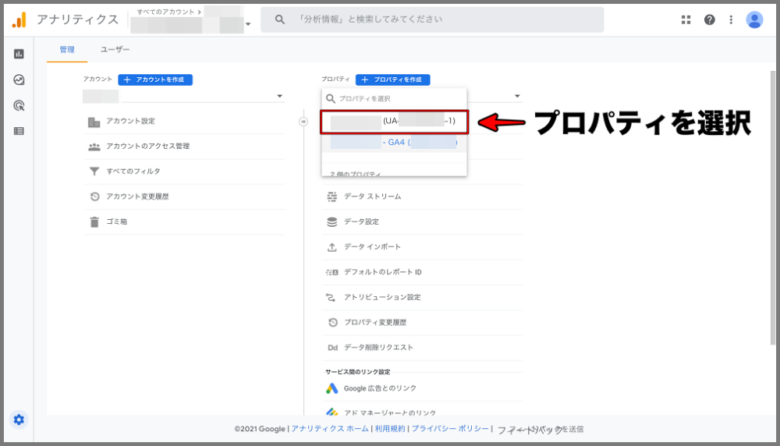The height and width of the screenshot is (446, 780).
Task: Open データ設定 text item
Action: [x=362, y=222]
